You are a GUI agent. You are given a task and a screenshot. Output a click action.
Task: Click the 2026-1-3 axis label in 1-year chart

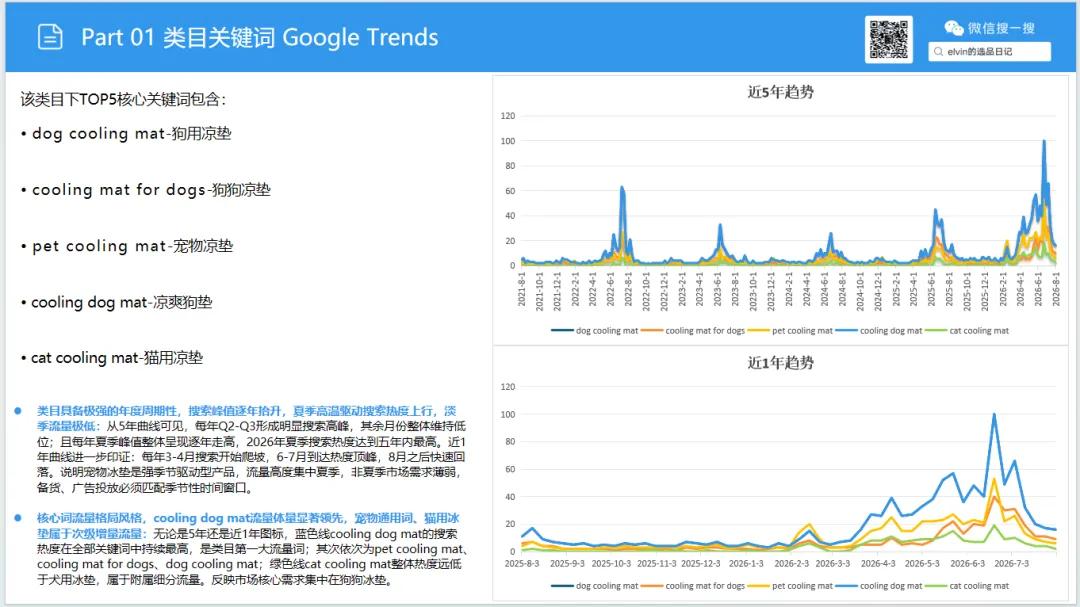pos(746,564)
